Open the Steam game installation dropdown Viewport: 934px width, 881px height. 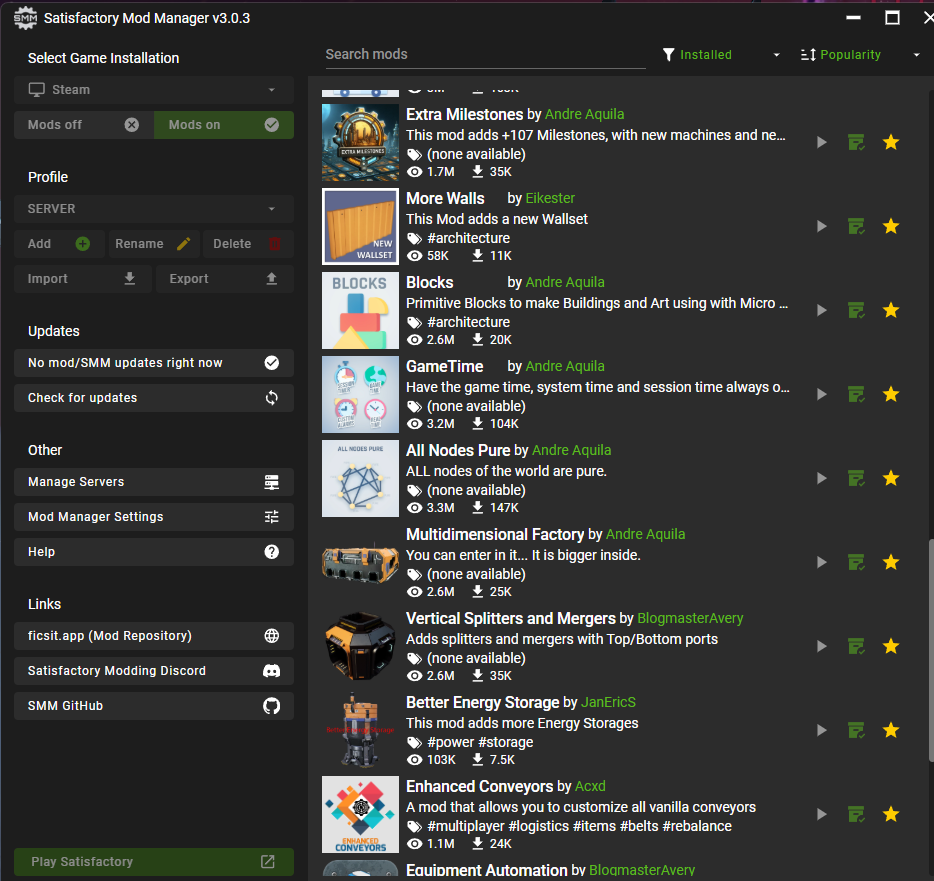pos(154,90)
